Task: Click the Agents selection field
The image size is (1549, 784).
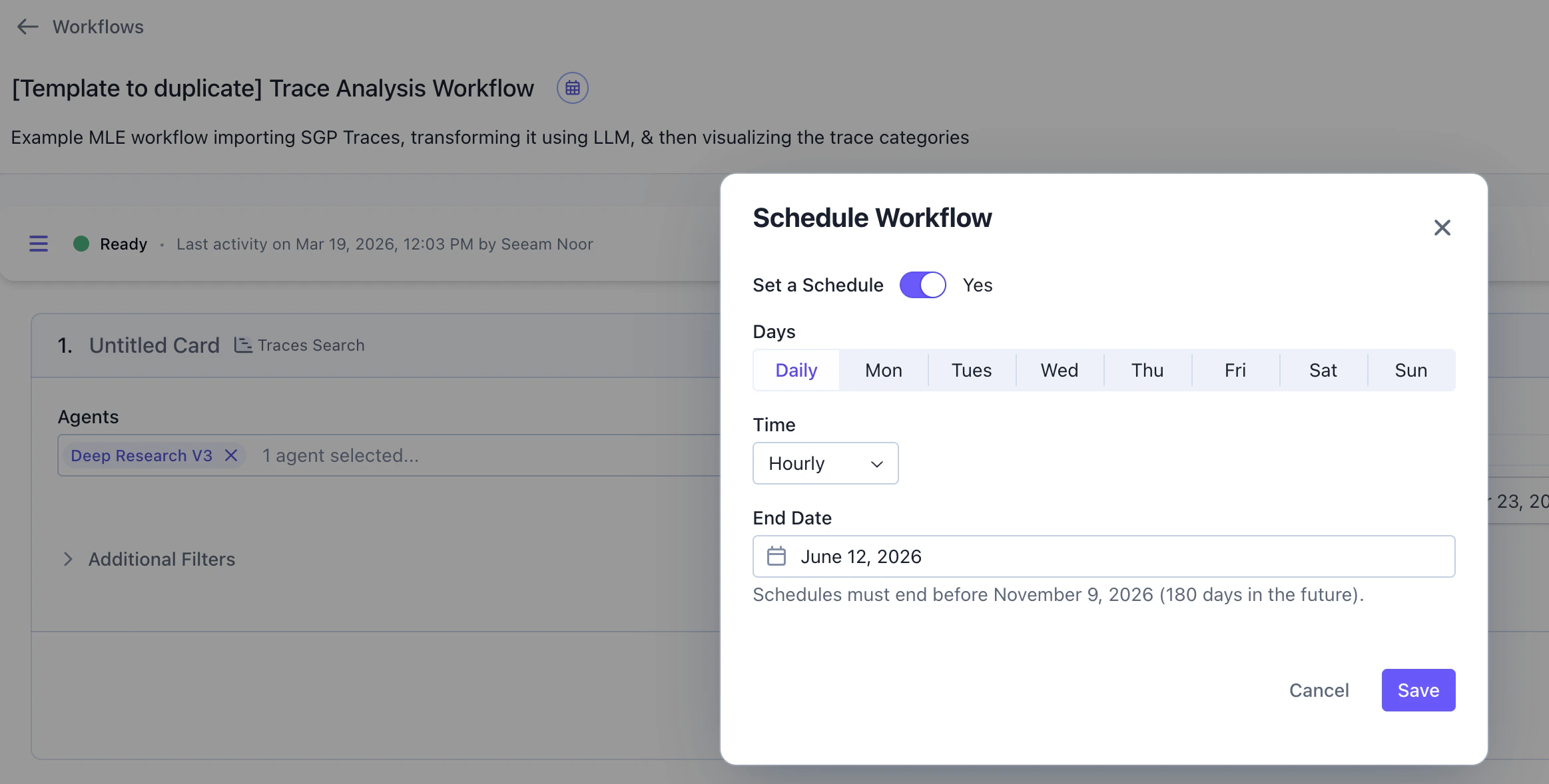Action: [389, 455]
